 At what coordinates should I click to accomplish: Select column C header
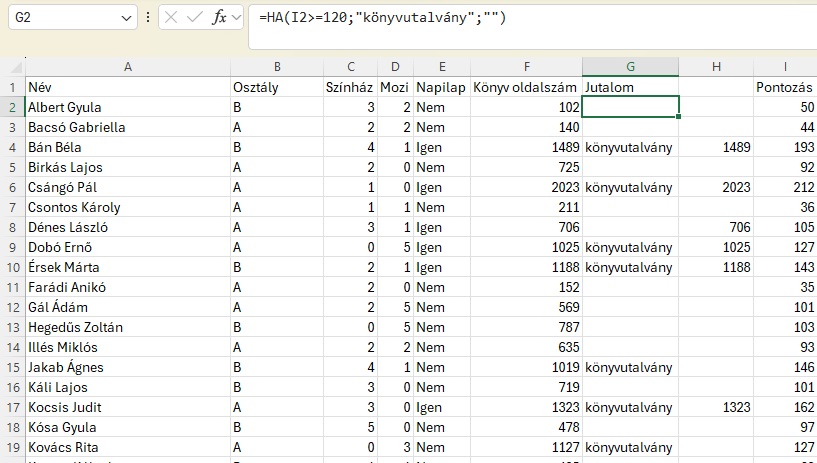pyautogui.click(x=350, y=67)
